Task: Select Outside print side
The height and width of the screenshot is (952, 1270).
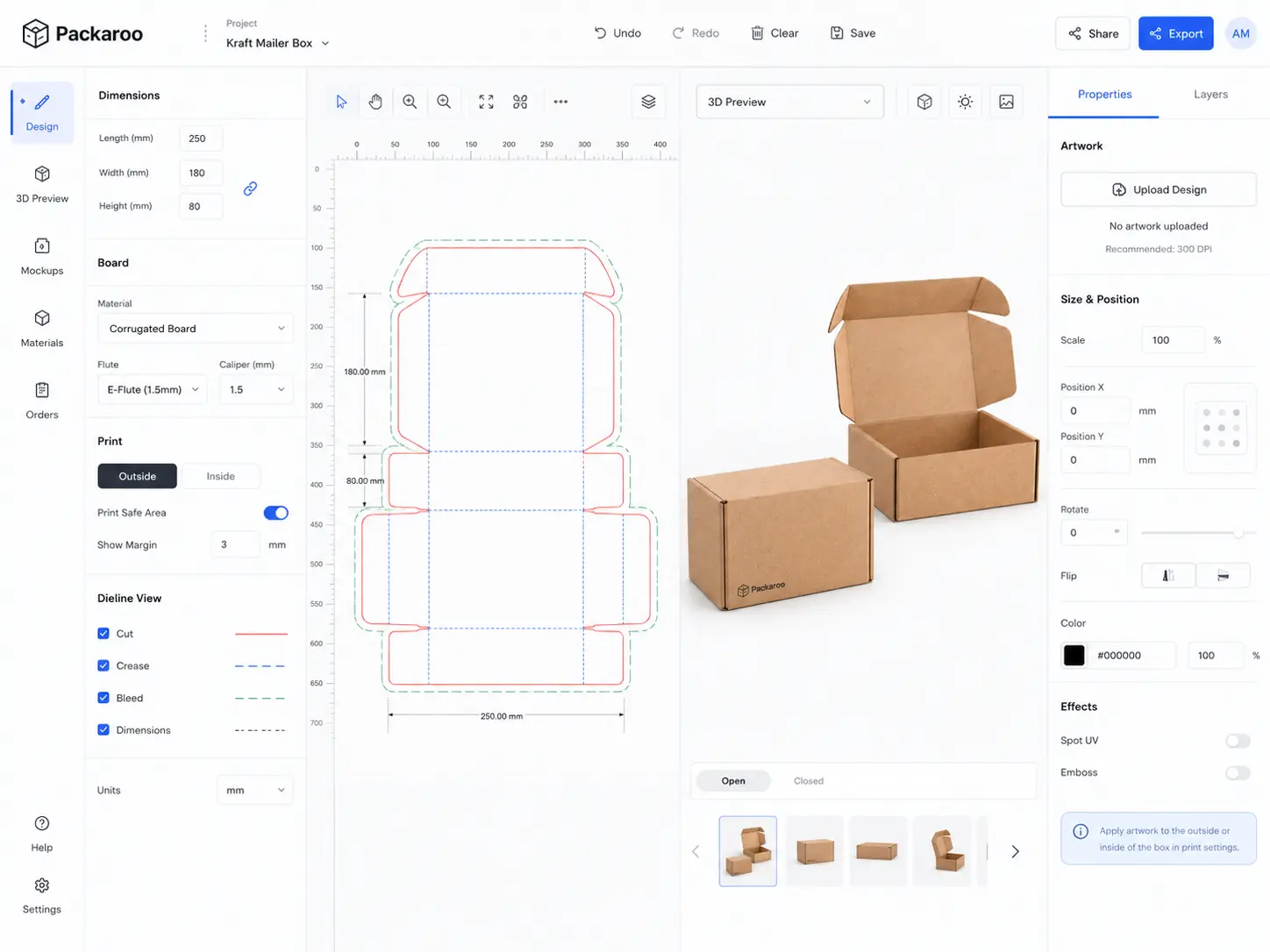Action: 137,476
